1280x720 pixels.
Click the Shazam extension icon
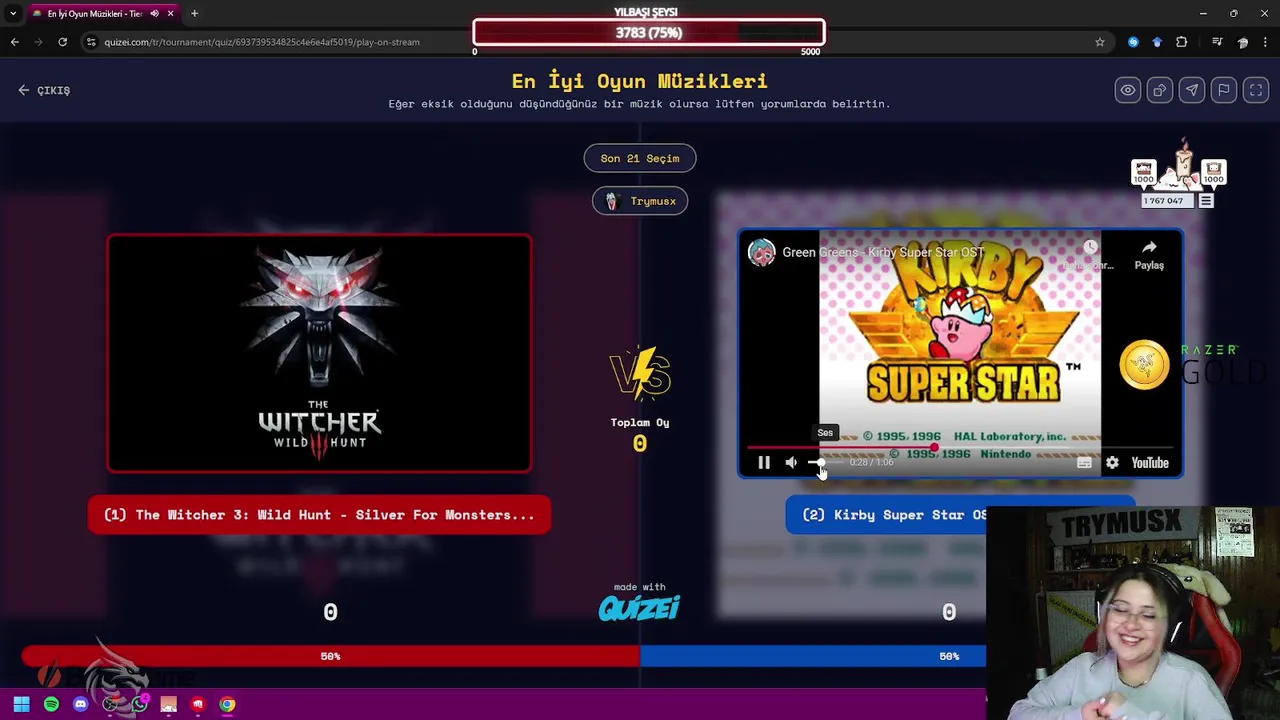coord(1133,42)
